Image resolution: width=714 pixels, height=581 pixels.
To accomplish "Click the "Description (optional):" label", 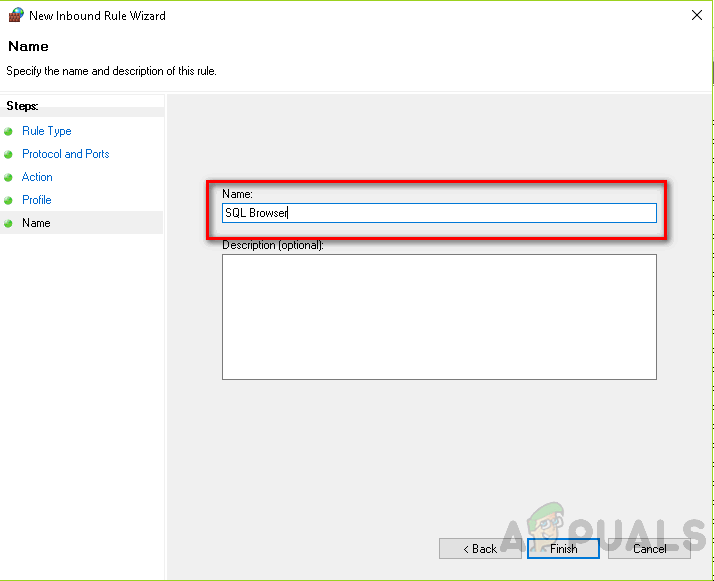I will 273,245.
